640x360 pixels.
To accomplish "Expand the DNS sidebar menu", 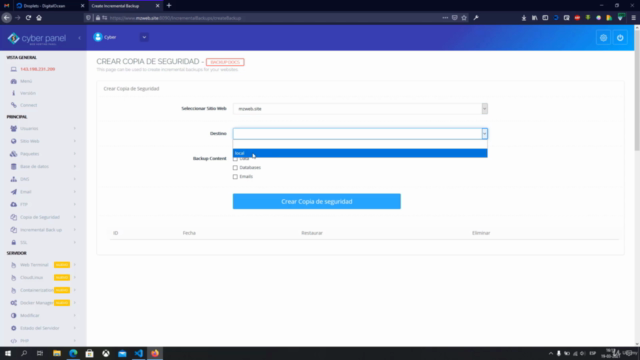I will 42,179.
